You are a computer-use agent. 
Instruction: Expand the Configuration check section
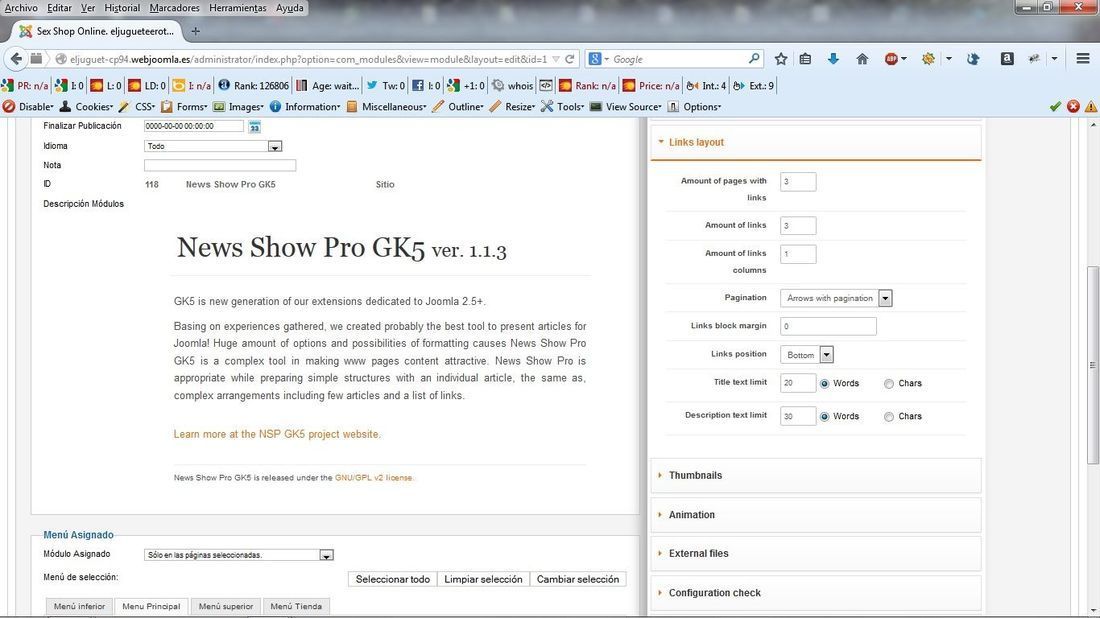coord(816,593)
